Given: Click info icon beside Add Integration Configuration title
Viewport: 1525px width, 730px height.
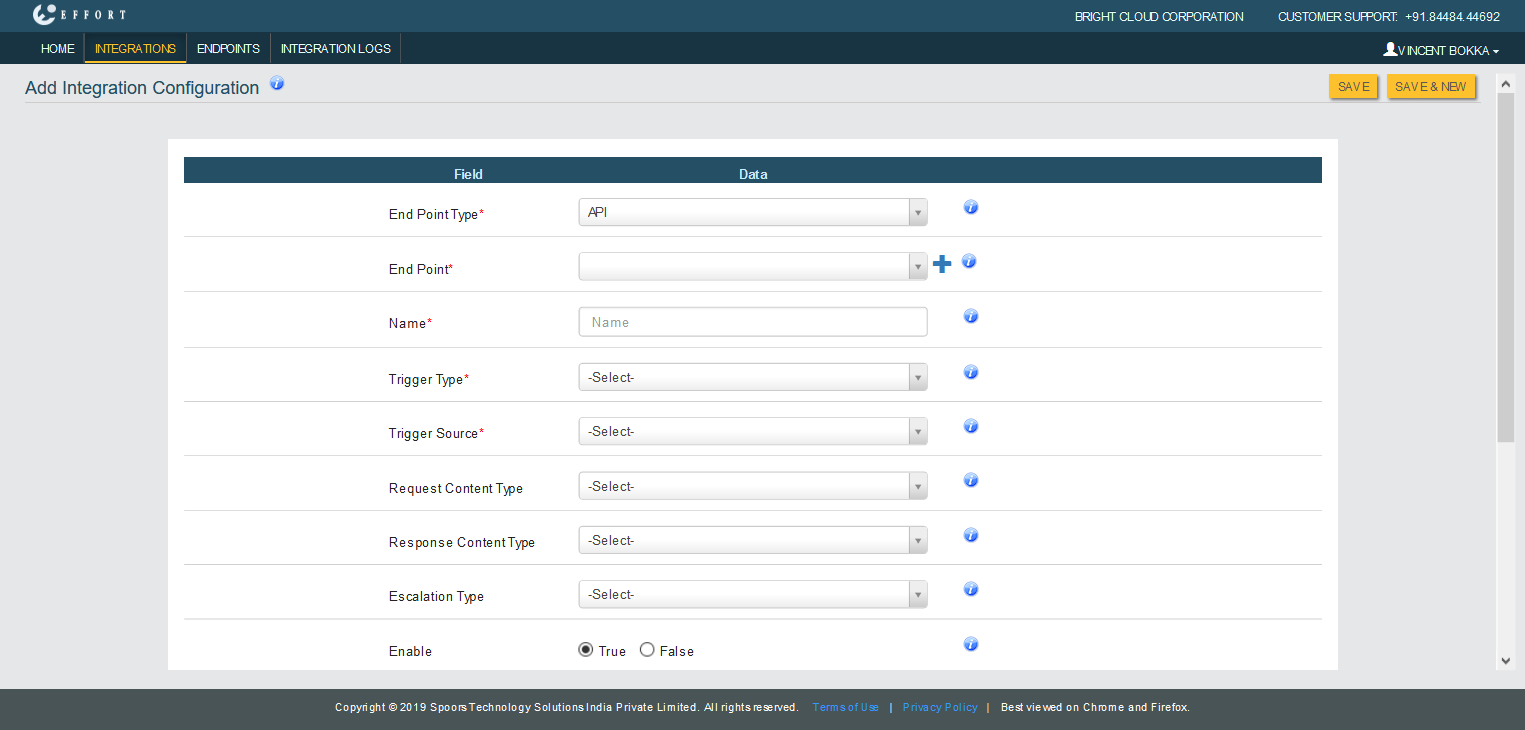Looking at the screenshot, I should coord(277,84).
